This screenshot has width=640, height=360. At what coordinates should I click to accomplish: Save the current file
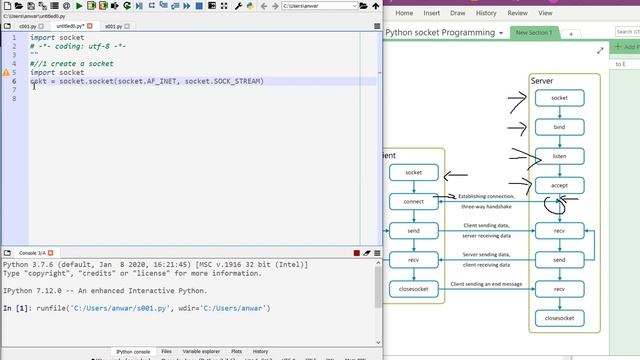pyautogui.click(x=31, y=6)
